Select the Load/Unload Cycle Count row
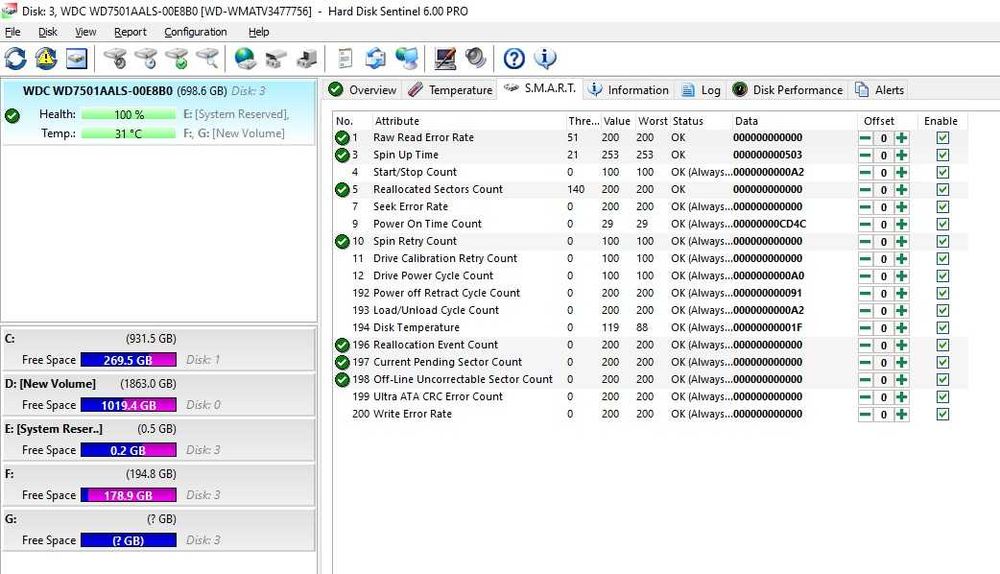Screen dimensions: 1000x574 (x=651, y=310)
